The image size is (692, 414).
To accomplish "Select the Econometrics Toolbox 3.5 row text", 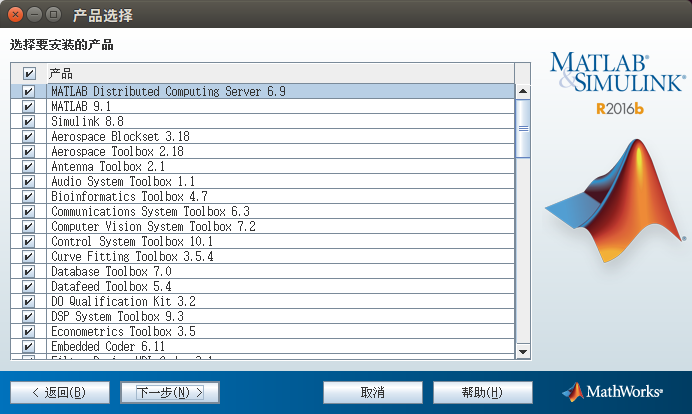I will (x=123, y=331).
